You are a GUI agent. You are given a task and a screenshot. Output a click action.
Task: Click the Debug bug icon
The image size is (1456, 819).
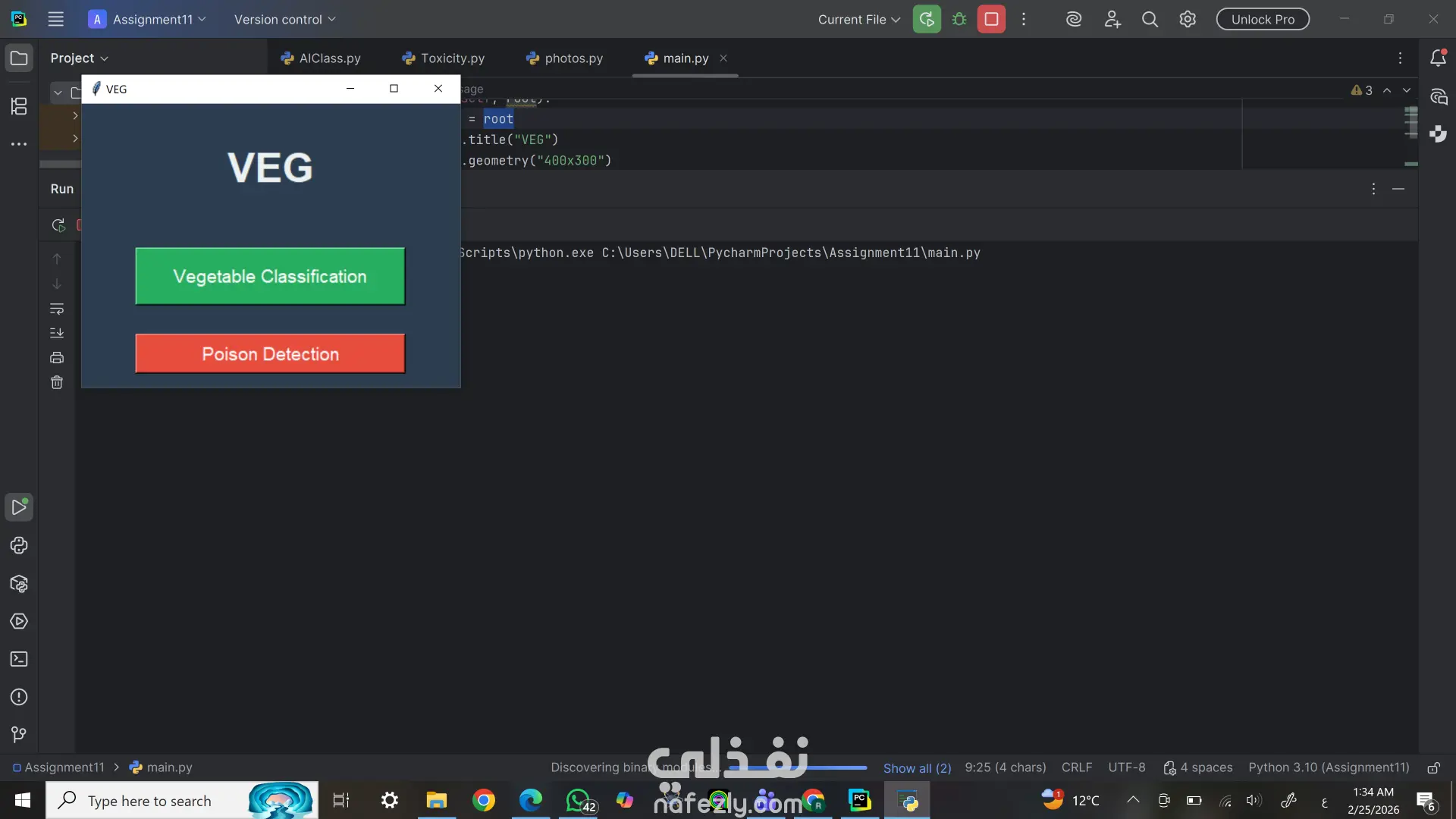coord(959,20)
